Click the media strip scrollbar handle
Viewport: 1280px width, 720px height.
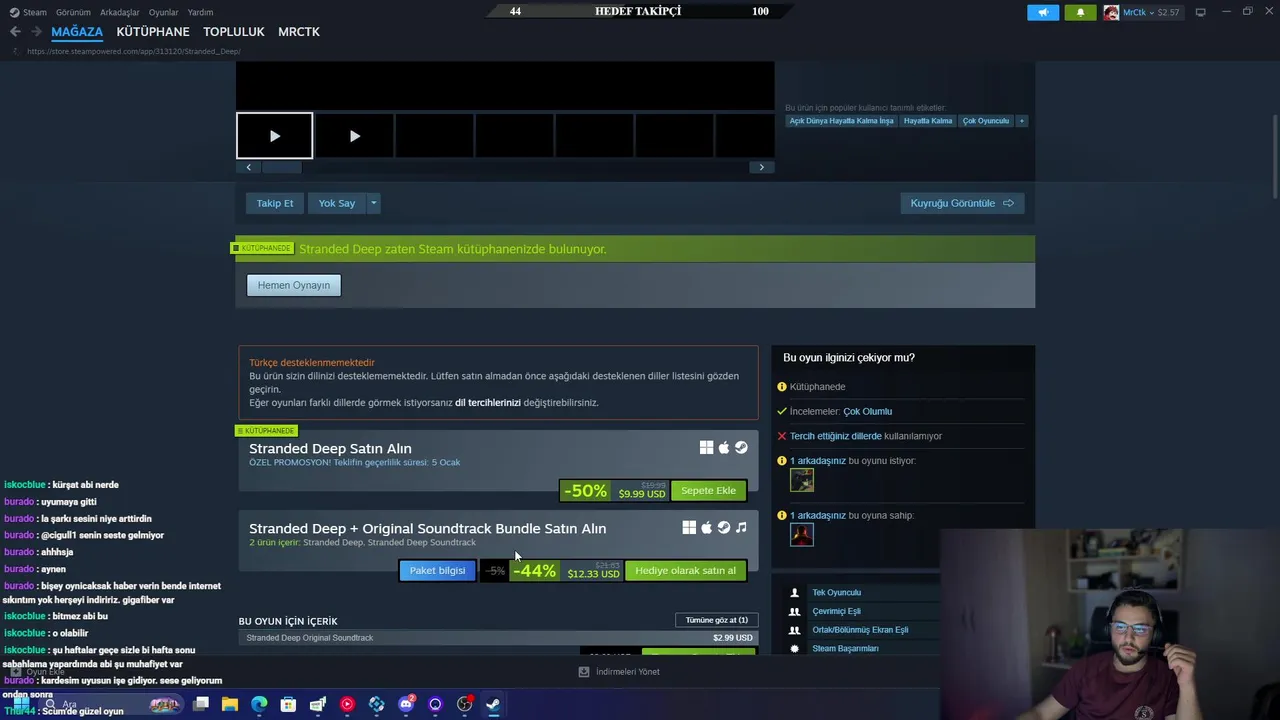[281, 167]
